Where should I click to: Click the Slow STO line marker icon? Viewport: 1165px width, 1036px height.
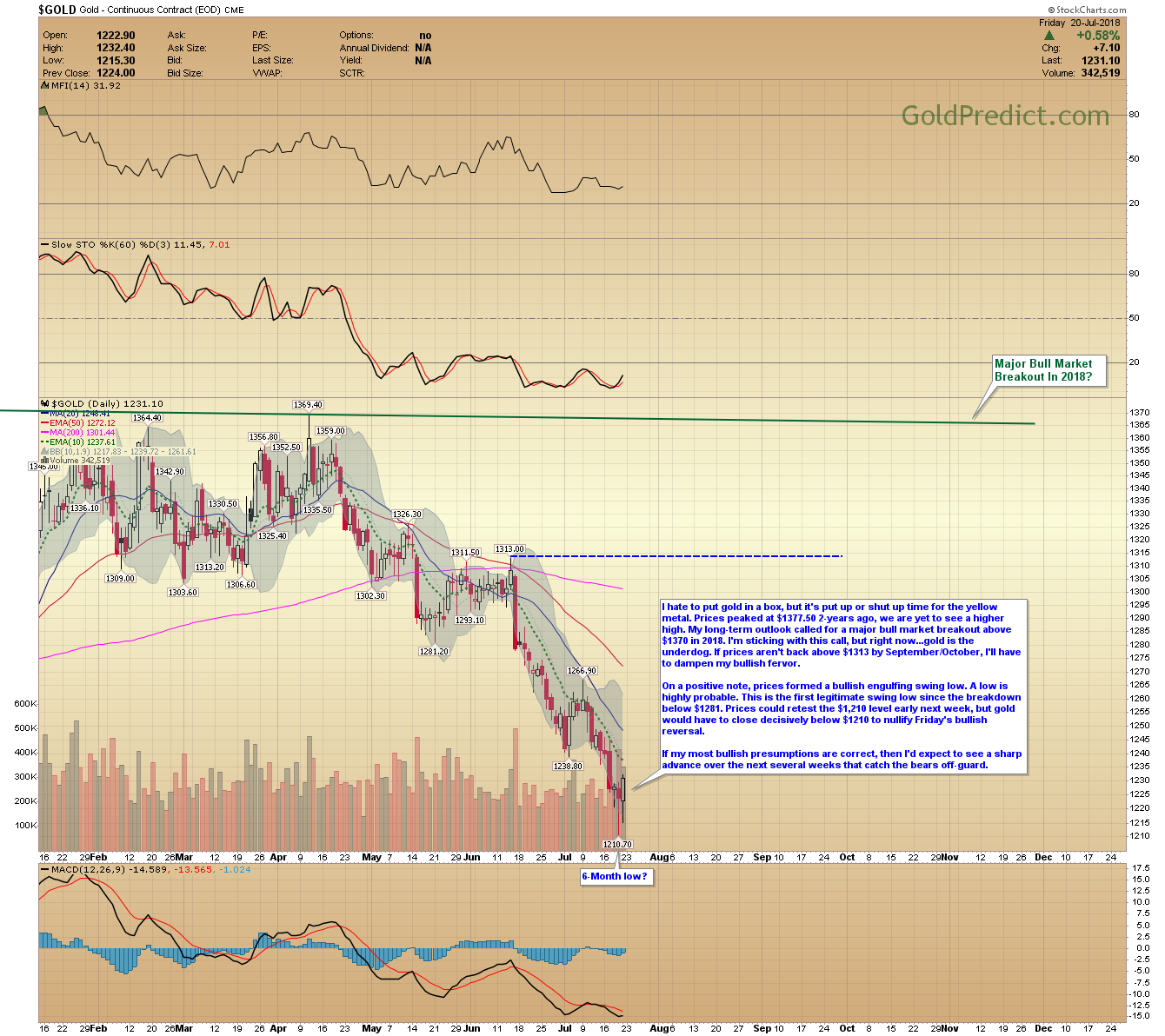coord(45,245)
